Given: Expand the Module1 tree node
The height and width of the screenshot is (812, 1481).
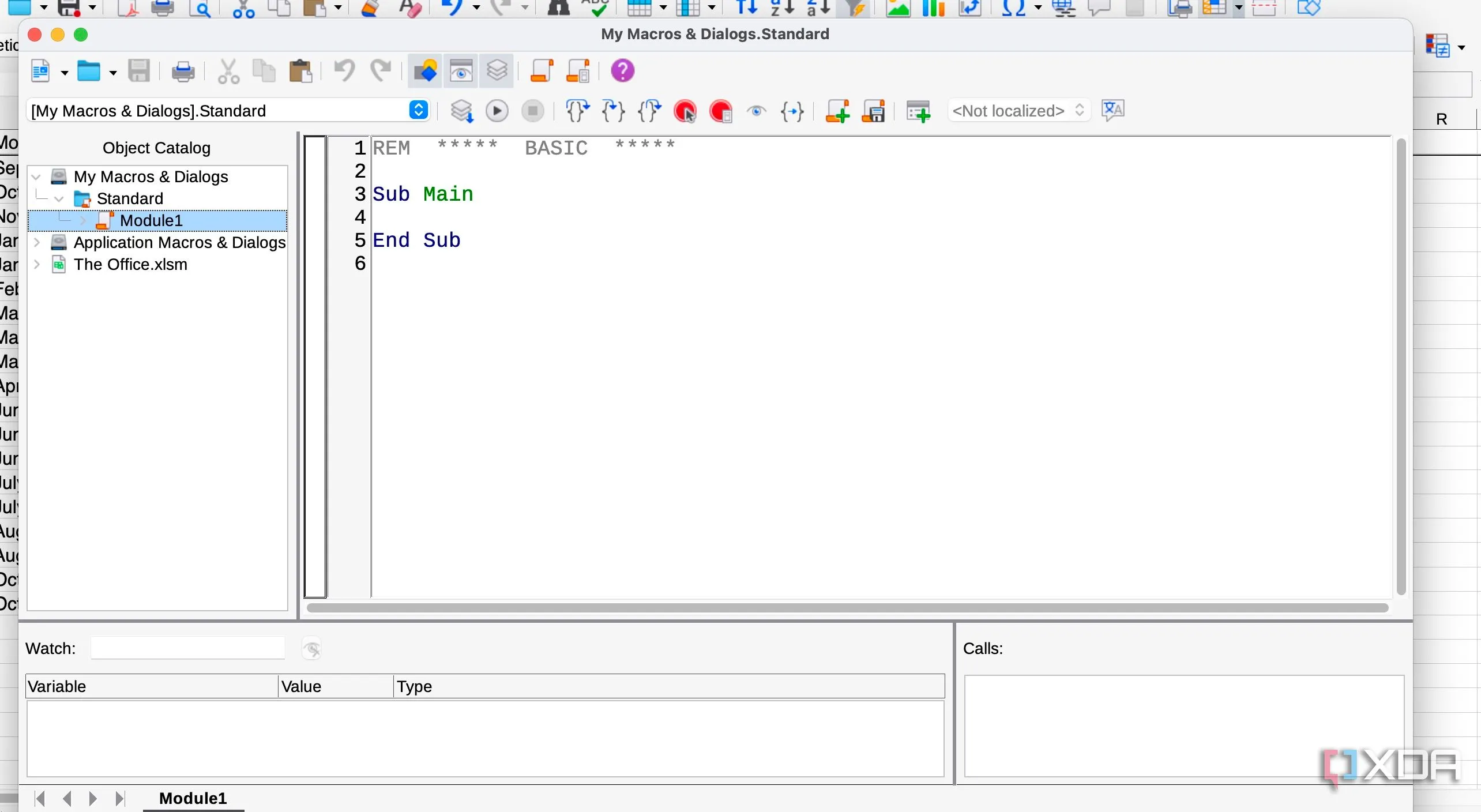Looking at the screenshot, I should tap(83, 221).
